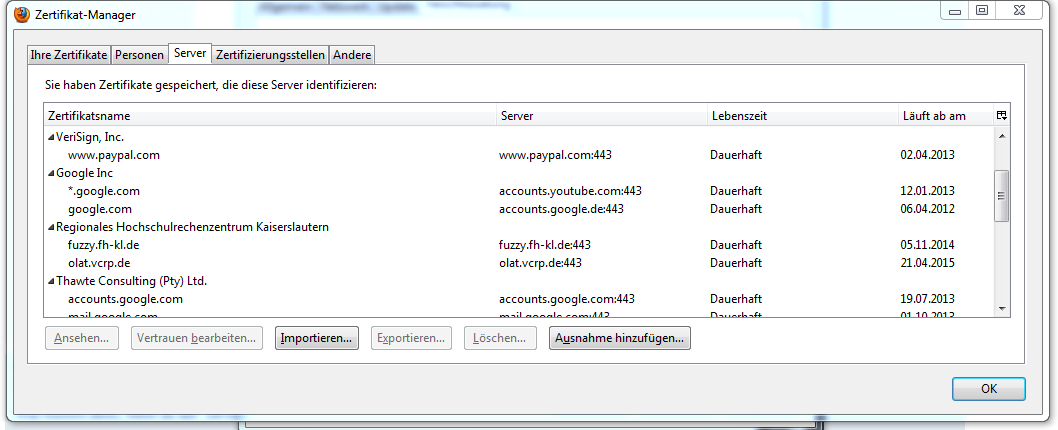Click the Ansehen... button
Image resolution: width=1058 pixels, height=430 pixels.
[82, 338]
